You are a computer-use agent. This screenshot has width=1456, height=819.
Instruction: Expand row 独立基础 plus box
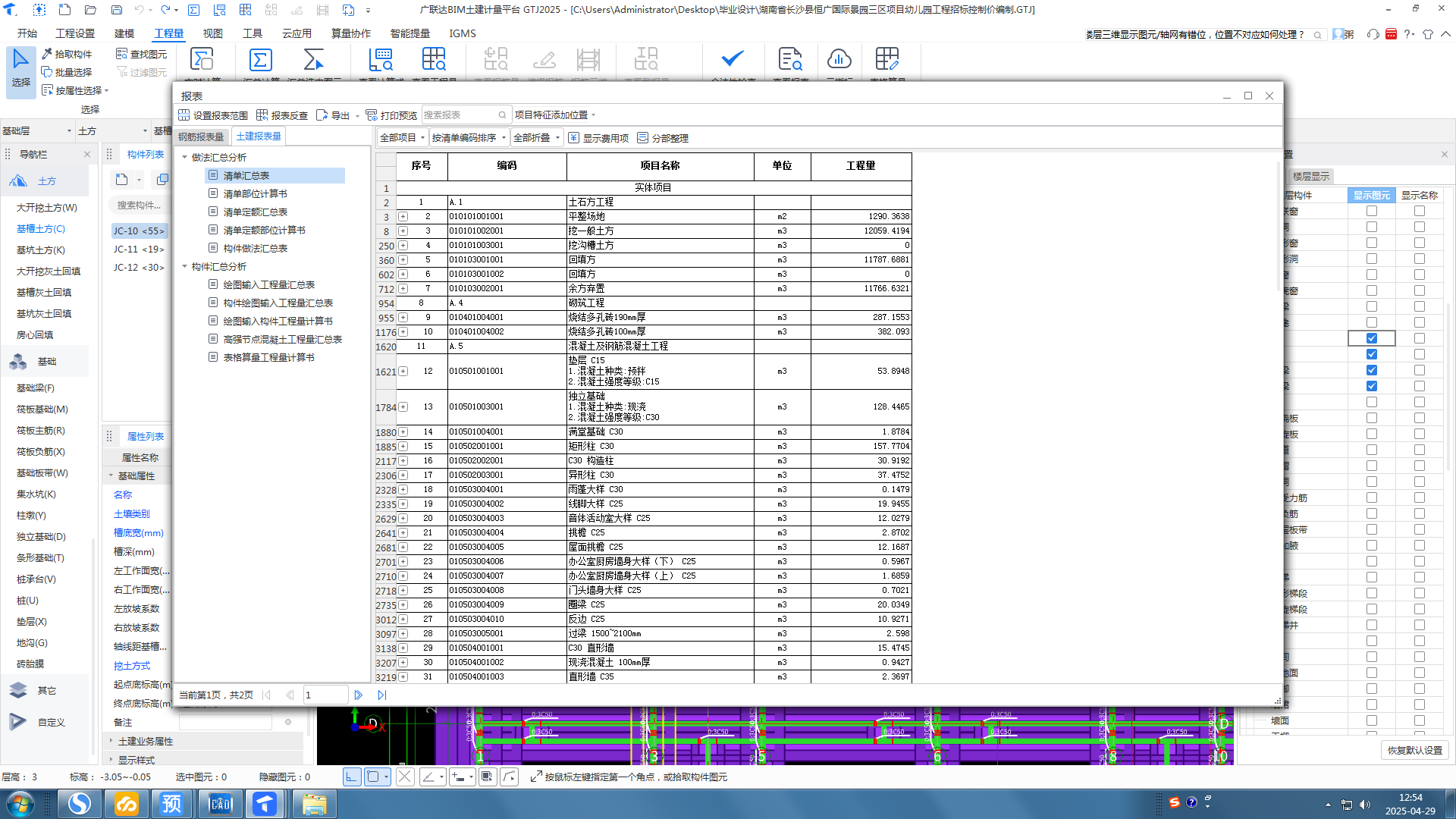point(403,407)
